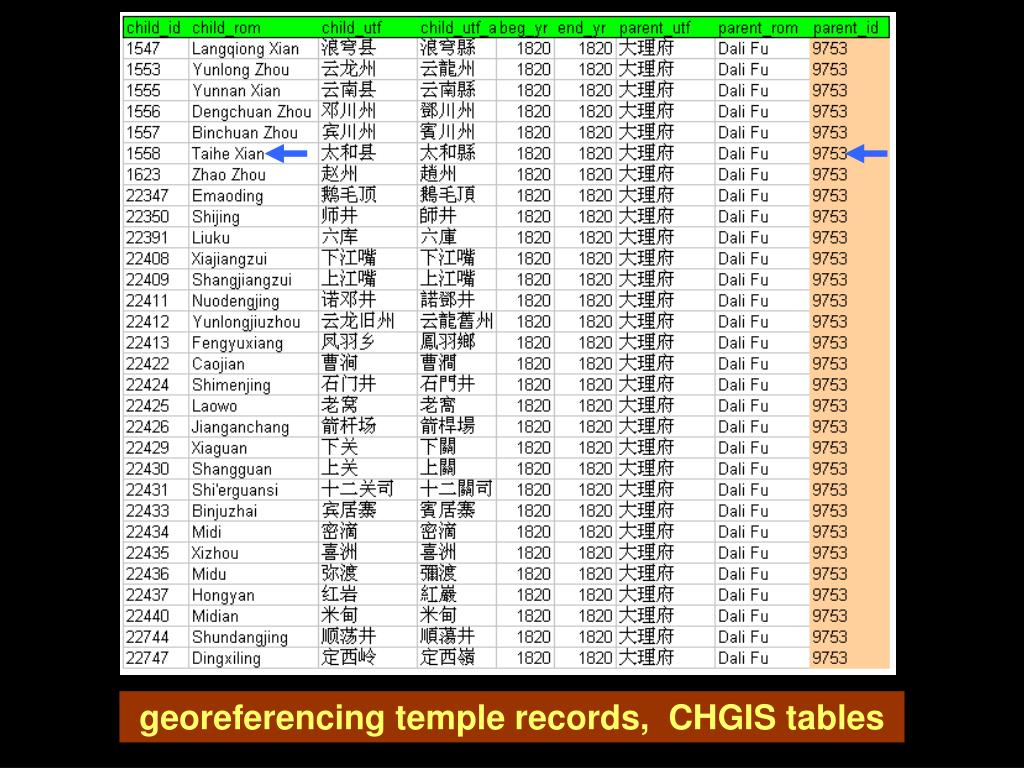Click child_id cell 1555

pyautogui.click(x=155, y=91)
